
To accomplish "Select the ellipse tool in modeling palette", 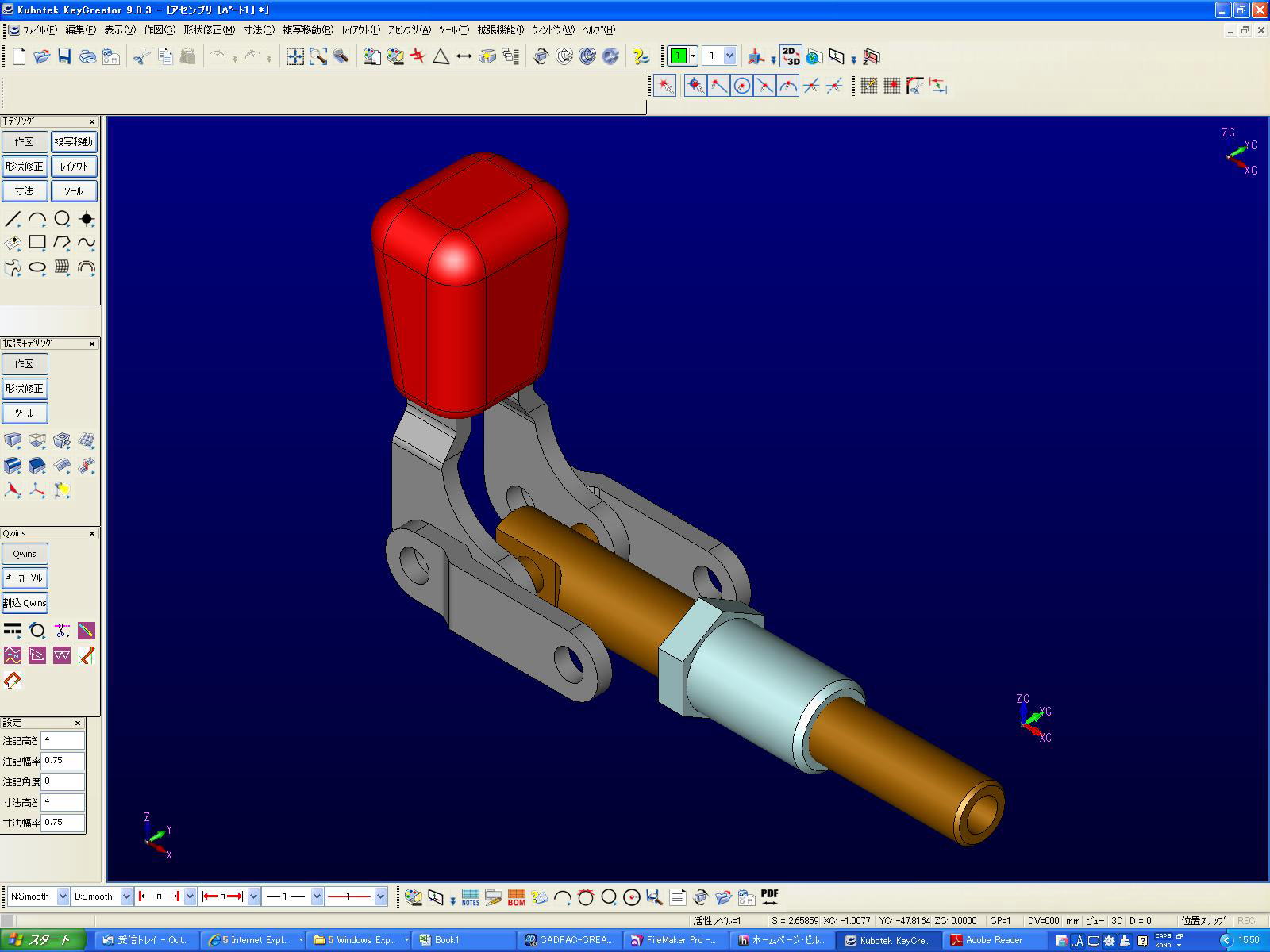I will (x=37, y=267).
